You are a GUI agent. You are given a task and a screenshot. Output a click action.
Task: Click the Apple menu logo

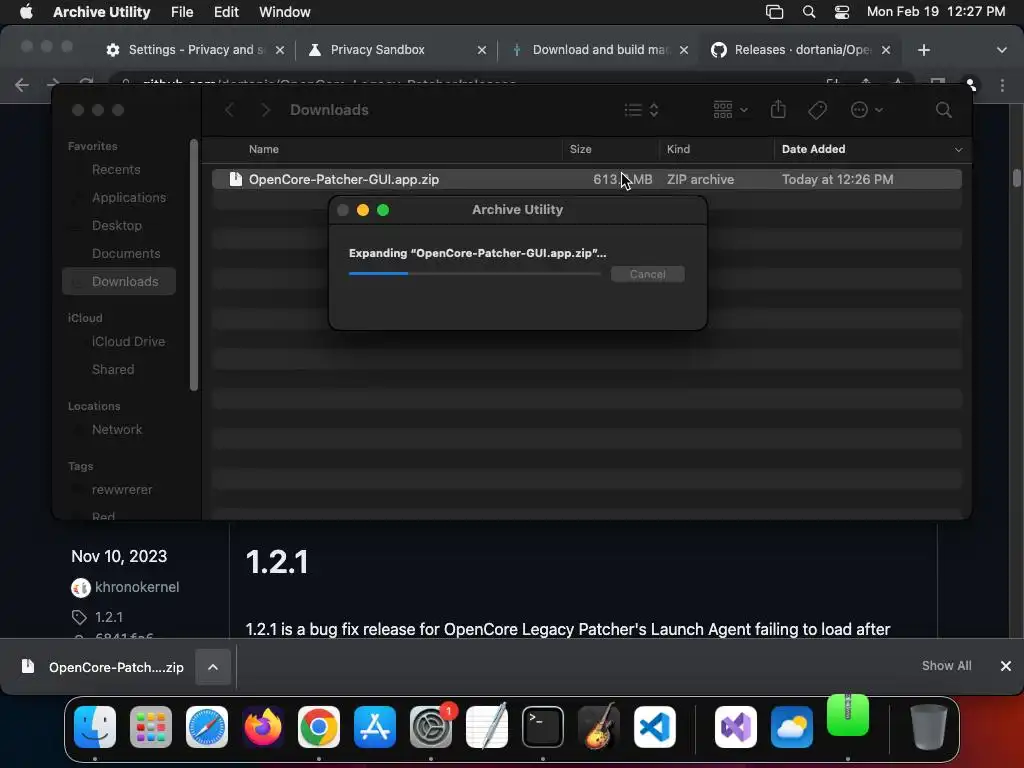pyautogui.click(x=26, y=12)
